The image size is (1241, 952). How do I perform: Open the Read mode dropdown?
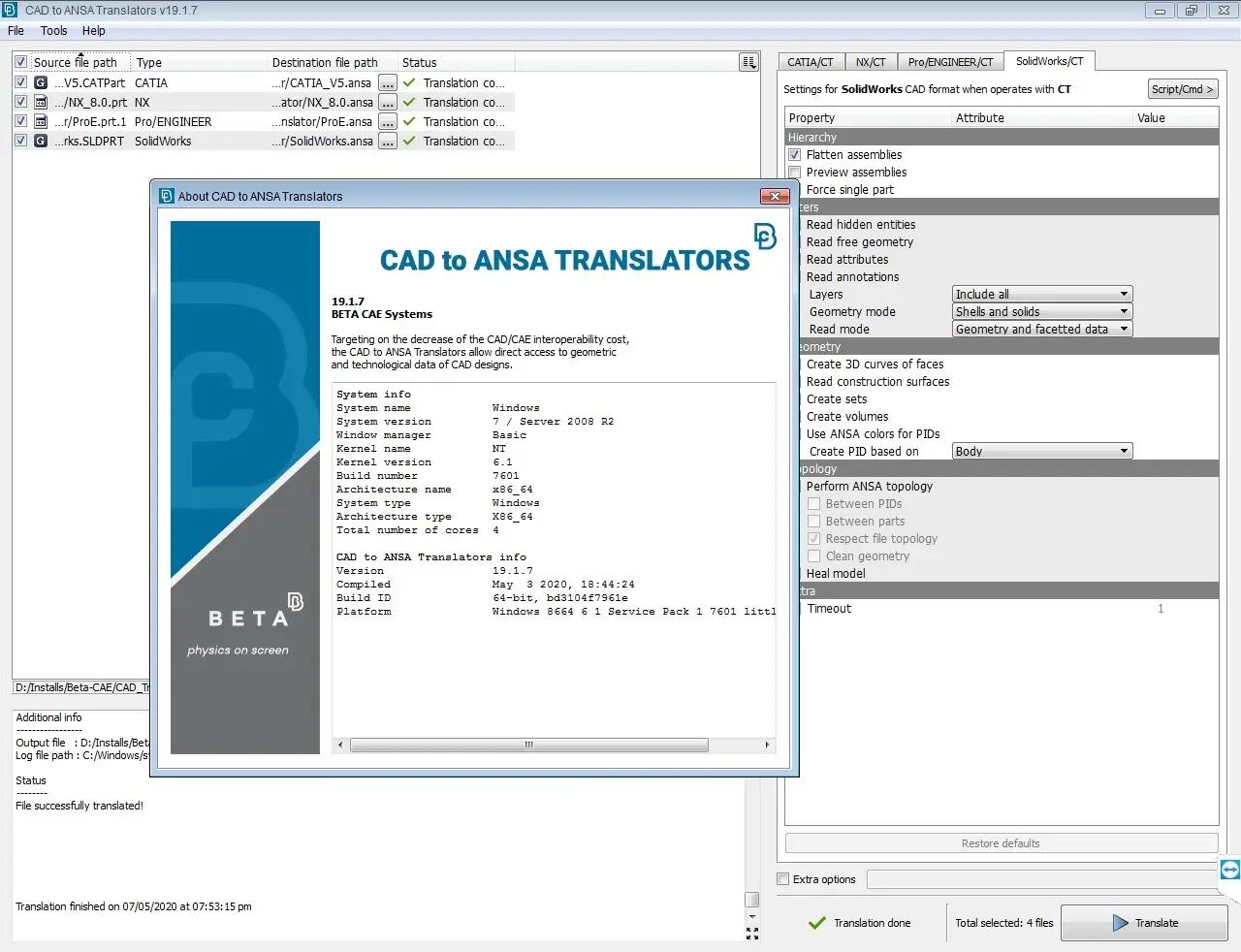tap(1042, 330)
